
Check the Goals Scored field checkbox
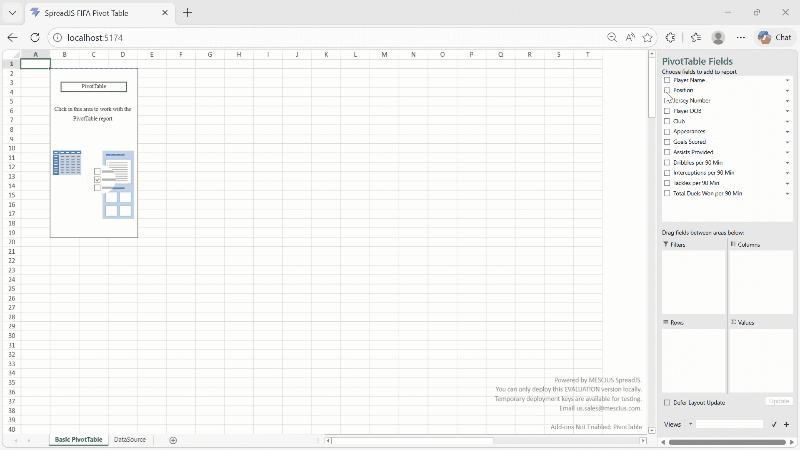[x=667, y=142]
